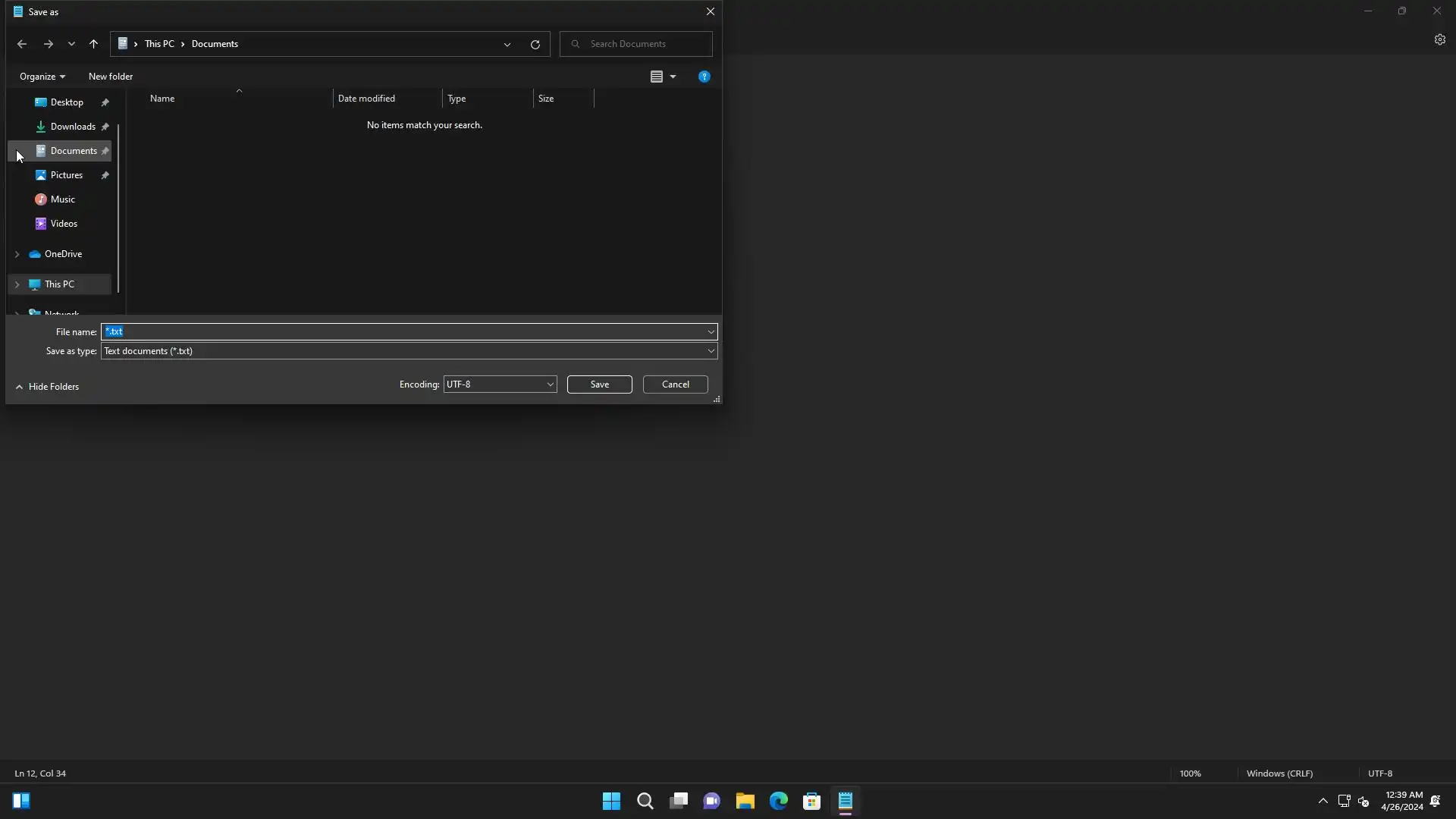Go up one folder level

(x=93, y=44)
